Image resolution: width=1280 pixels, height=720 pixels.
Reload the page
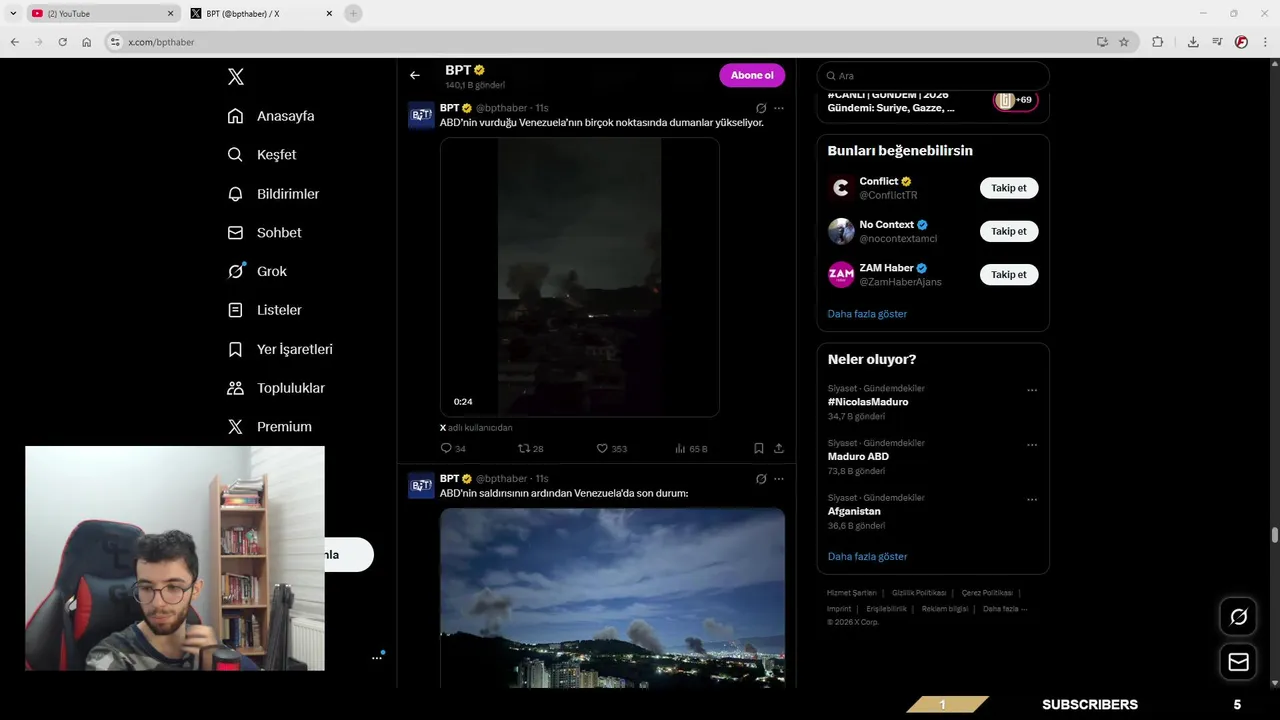[62, 42]
